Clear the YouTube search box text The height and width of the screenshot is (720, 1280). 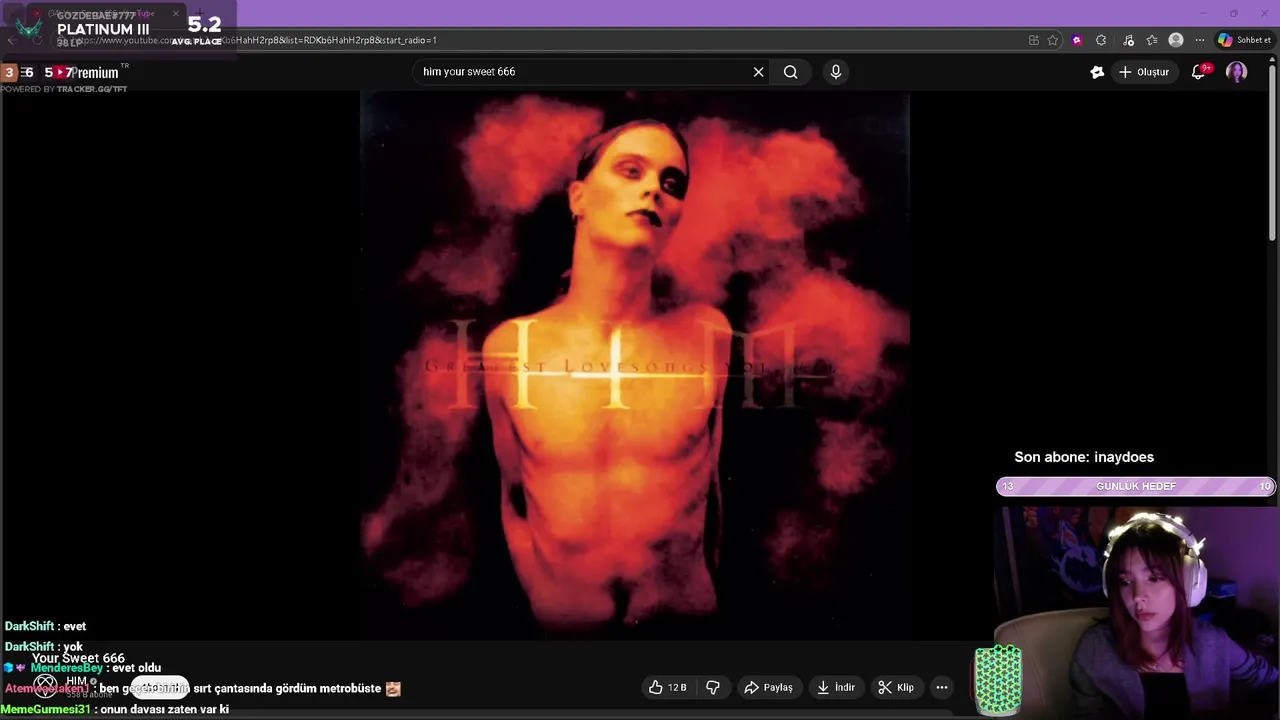[x=758, y=72]
